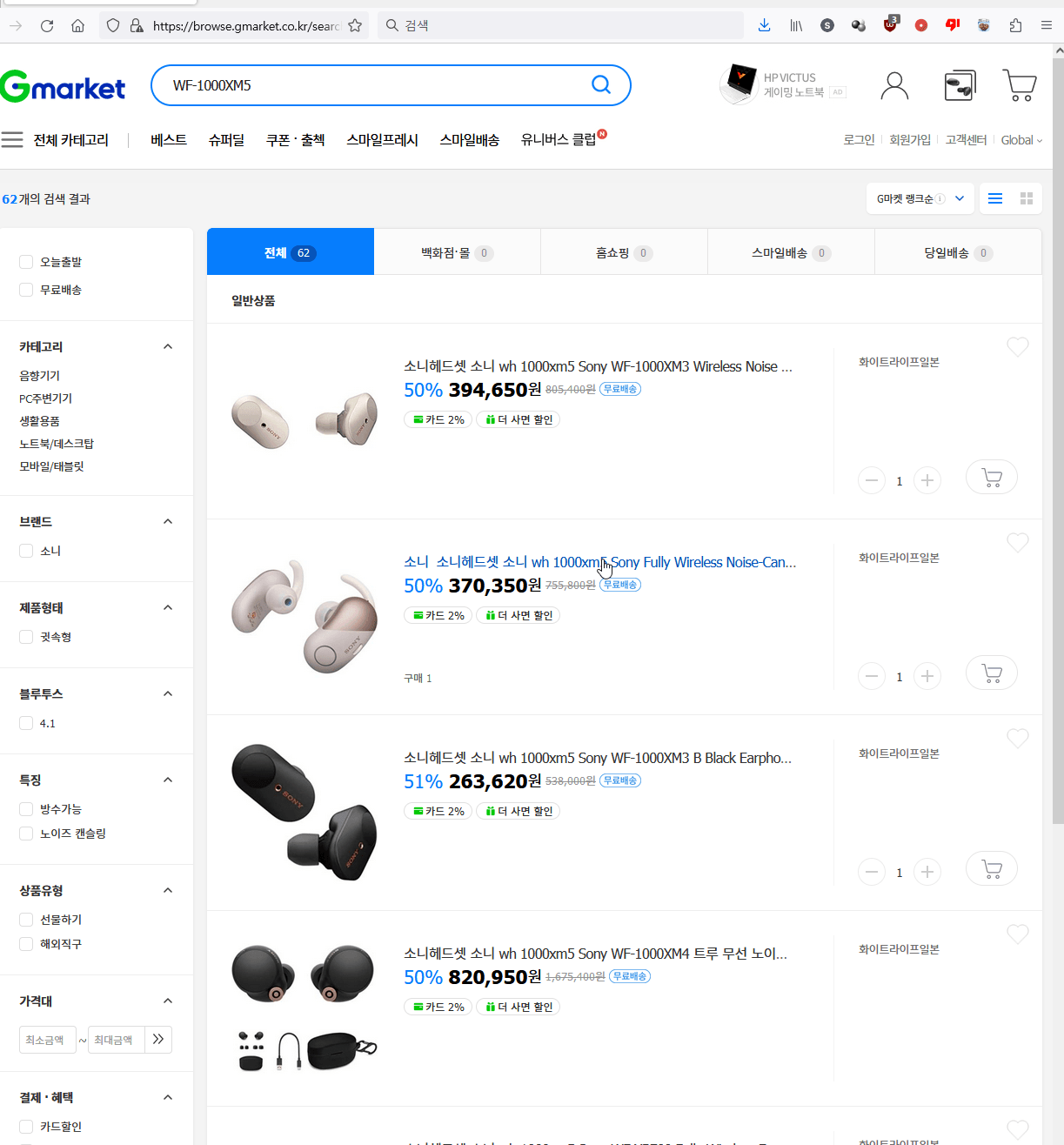Open the 베스트 navigation menu item
The height and width of the screenshot is (1145, 1064).
169,139
